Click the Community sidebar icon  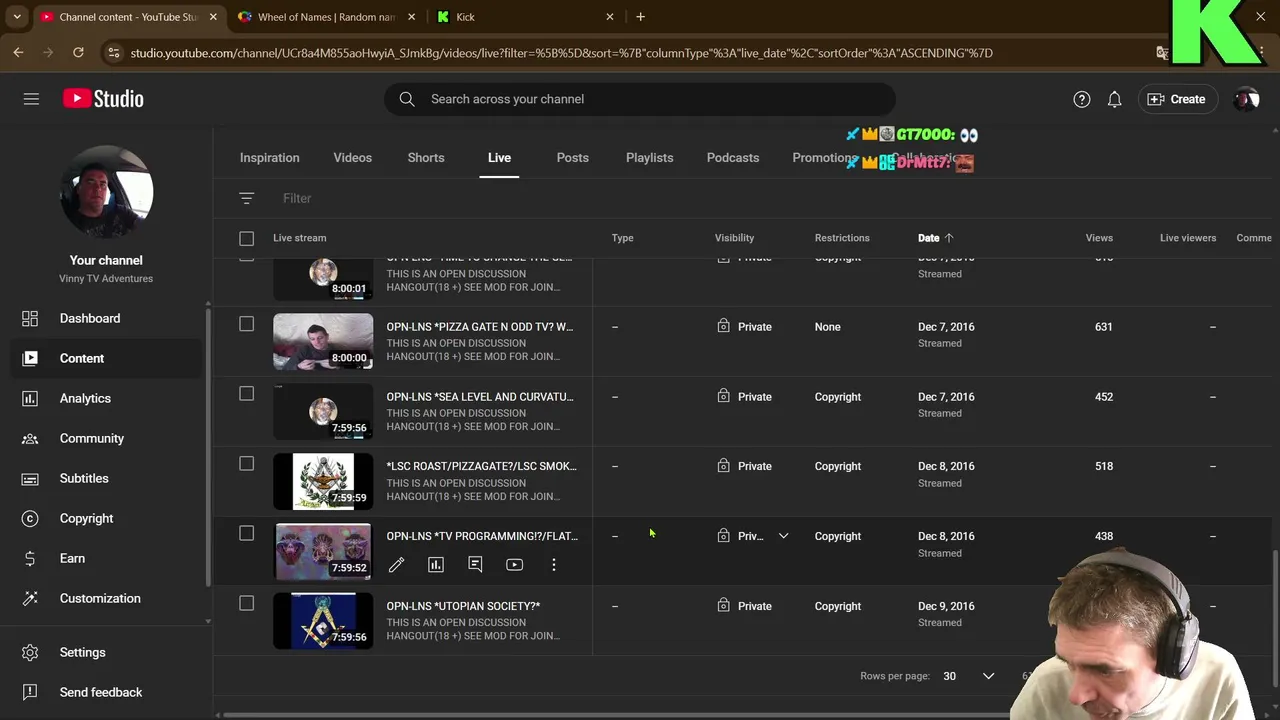pyautogui.click(x=30, y=438)
